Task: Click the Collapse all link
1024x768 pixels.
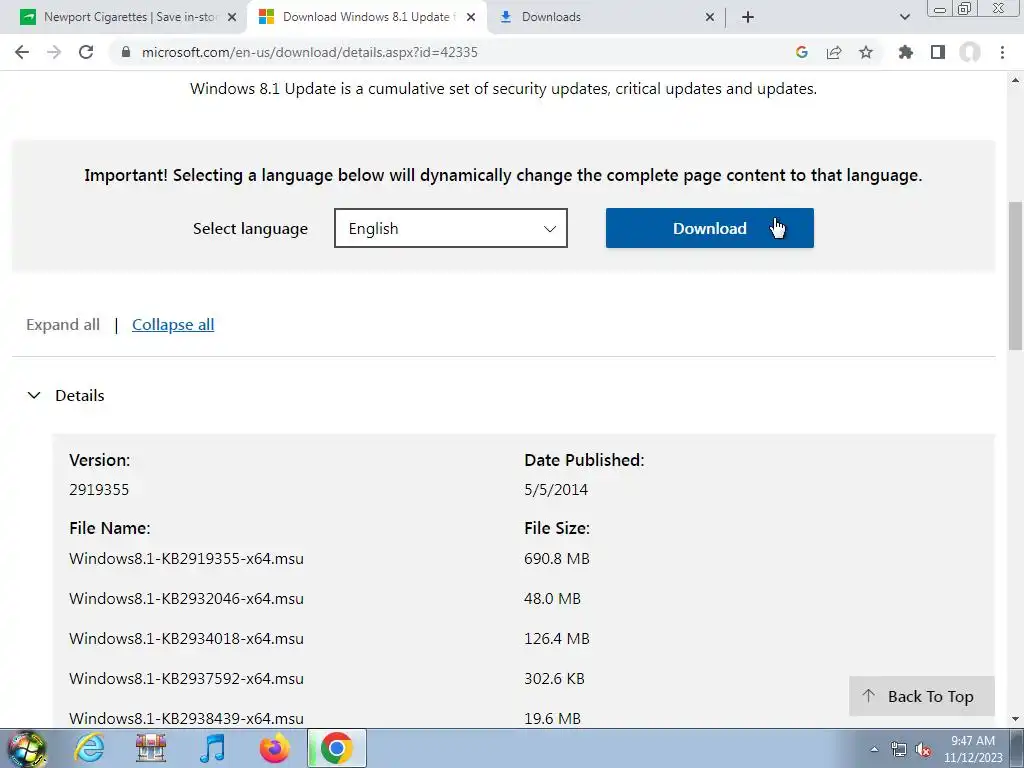Action: pyautogui.click(x=173, y=325)
